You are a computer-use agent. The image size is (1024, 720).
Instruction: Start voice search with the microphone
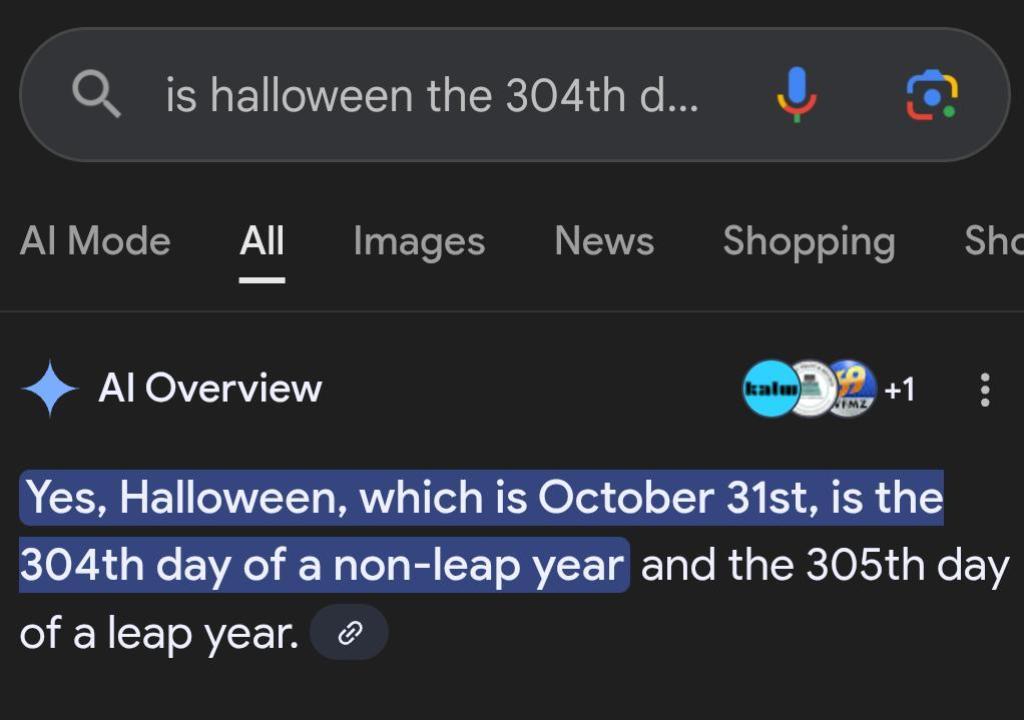pos(797,95)
